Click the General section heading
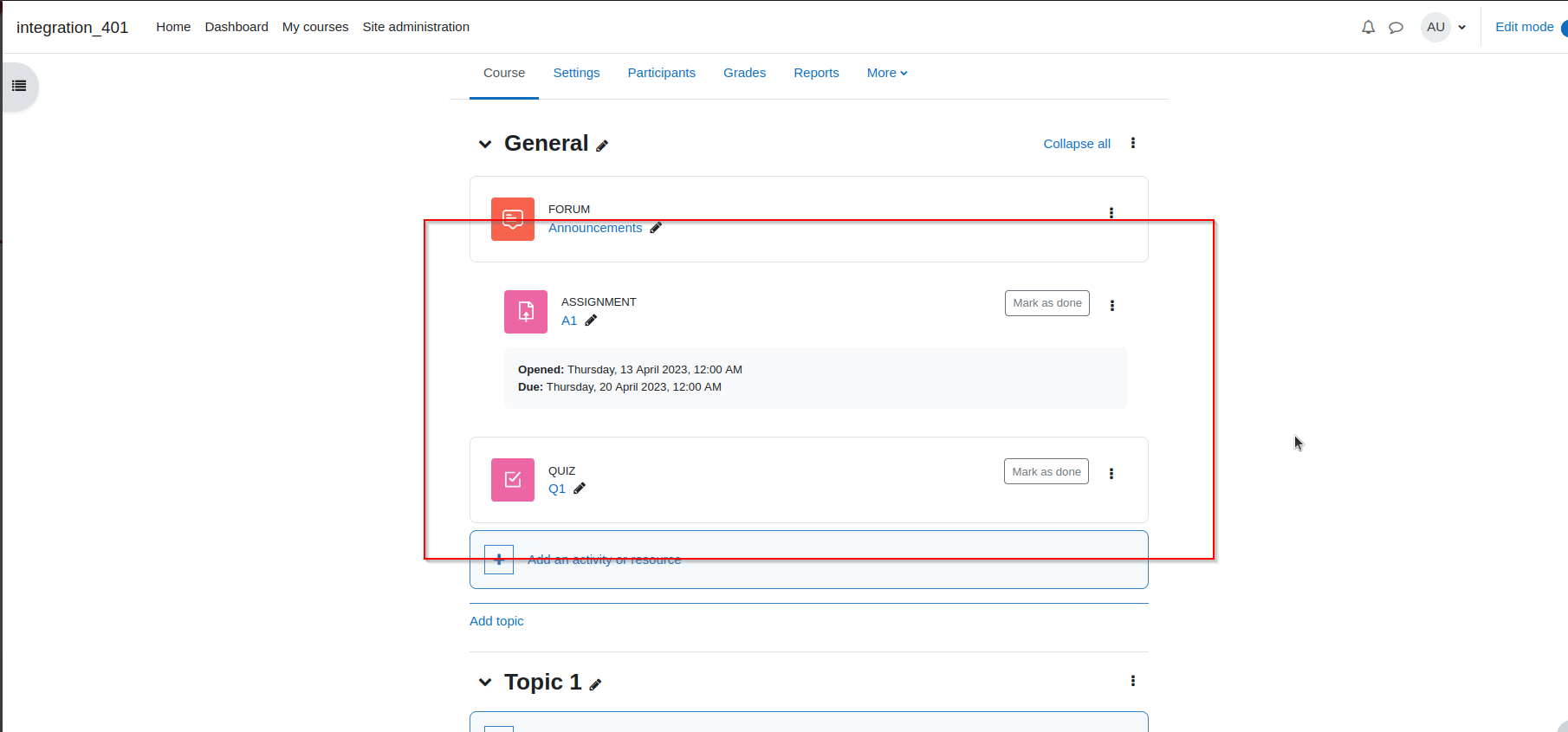This screenshot has width=1568, height=732. click(546, 143)
